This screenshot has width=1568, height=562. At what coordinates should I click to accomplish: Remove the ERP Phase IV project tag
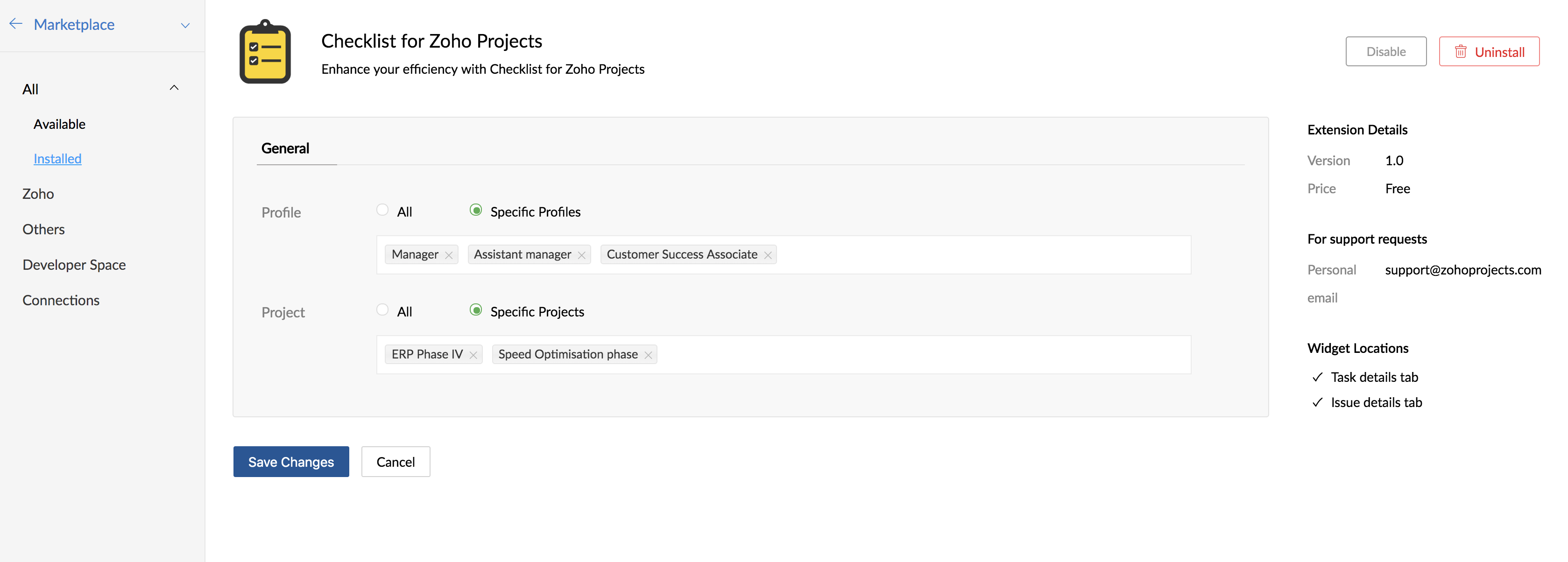tap(473, 355)
